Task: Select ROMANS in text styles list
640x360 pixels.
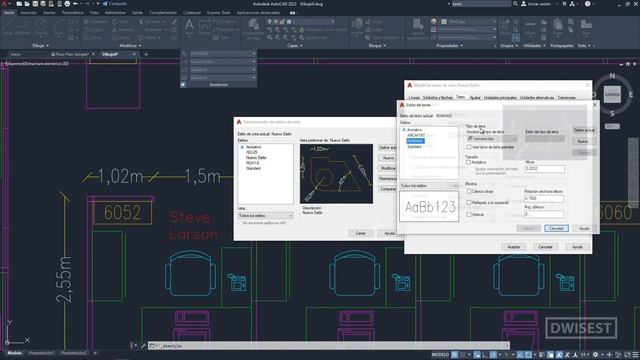Action: click(x=416, y=141)
